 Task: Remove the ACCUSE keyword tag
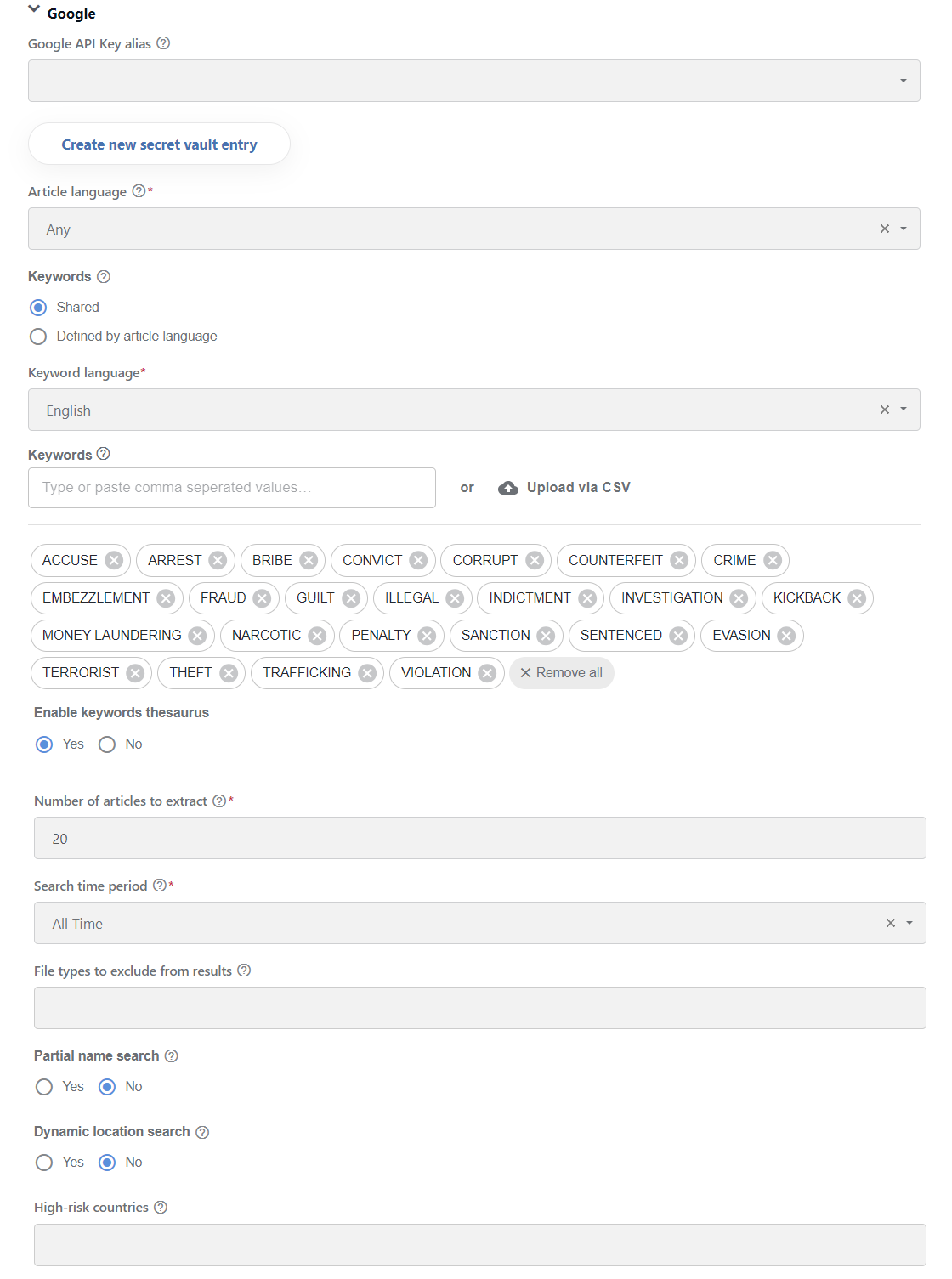(x=114, y=561)
